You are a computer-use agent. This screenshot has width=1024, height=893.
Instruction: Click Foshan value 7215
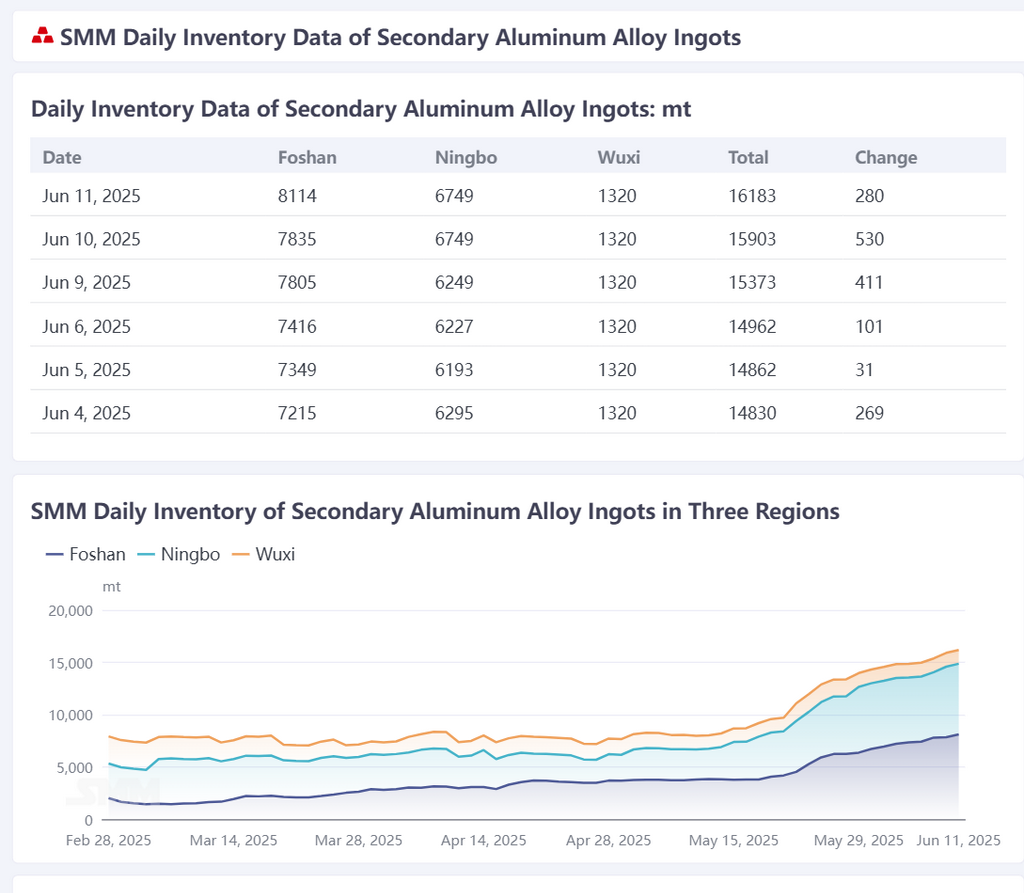coord(297,414)
